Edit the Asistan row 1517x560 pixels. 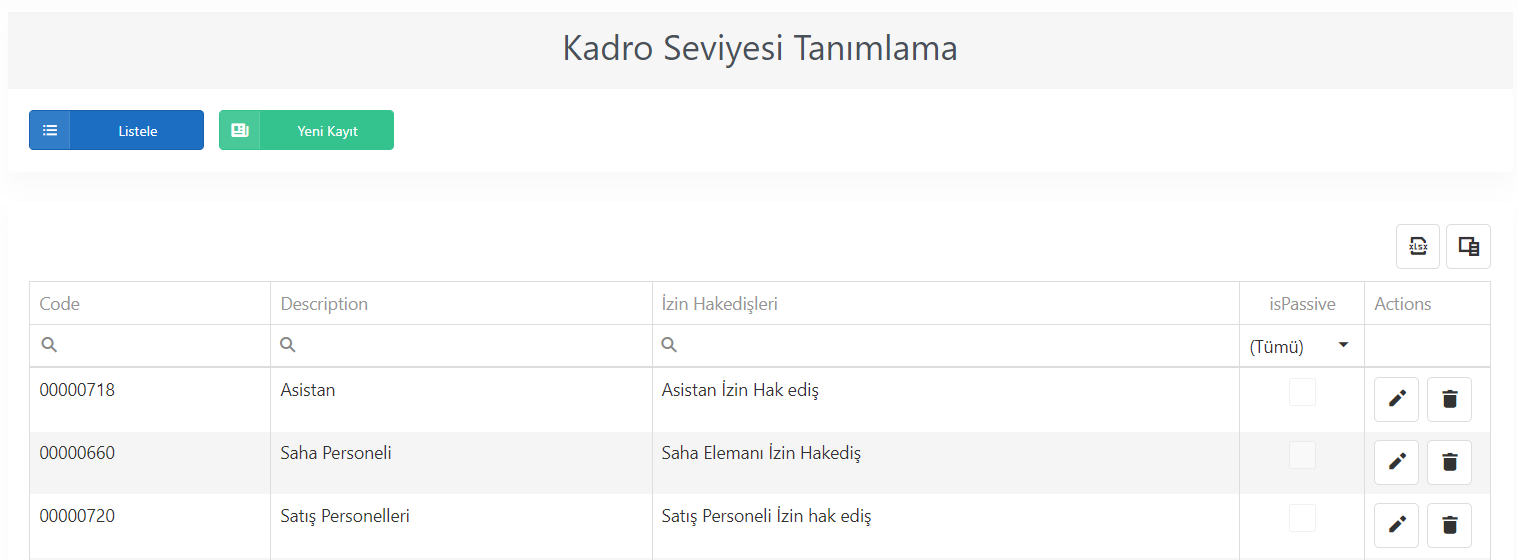click(1397, 399)
